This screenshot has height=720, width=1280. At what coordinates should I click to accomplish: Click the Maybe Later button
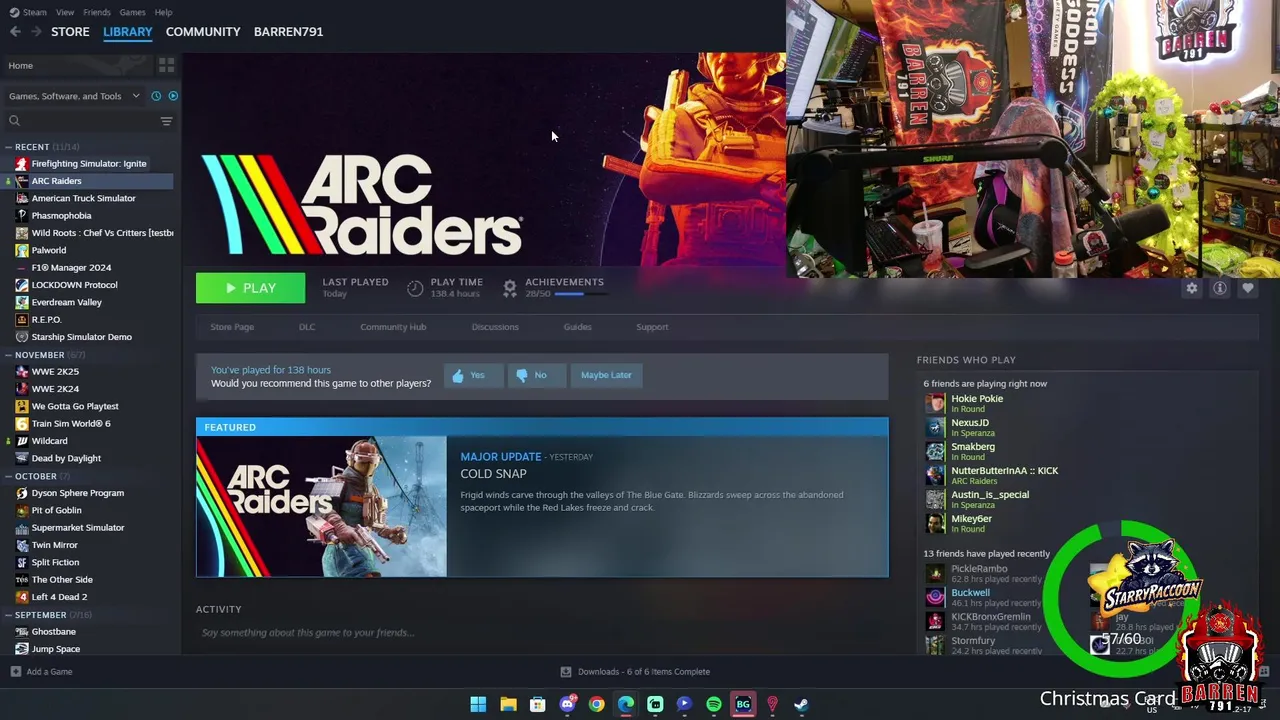pyautogui.click(x=606, y=375)
